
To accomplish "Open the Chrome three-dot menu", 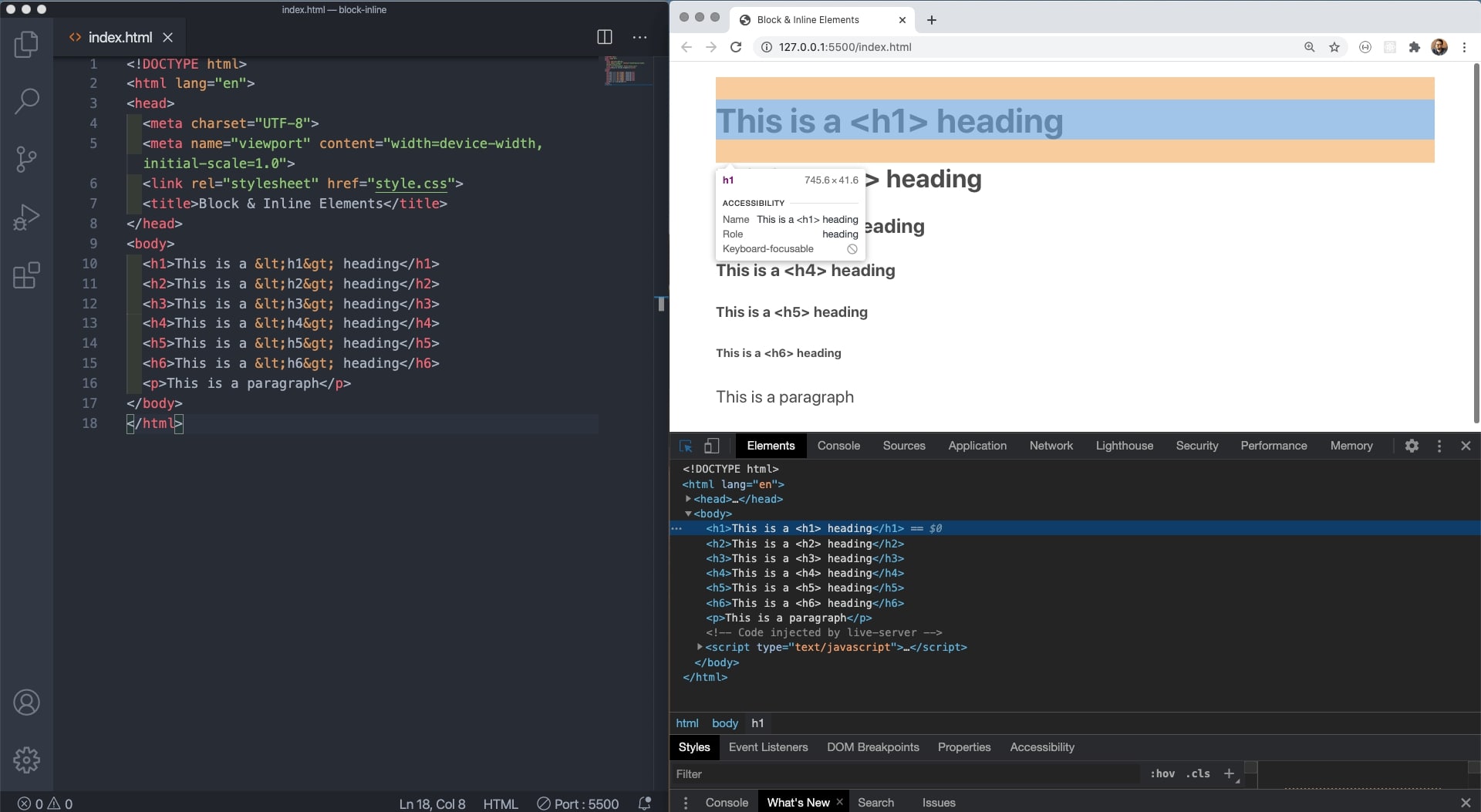I will click(1464, 47).
